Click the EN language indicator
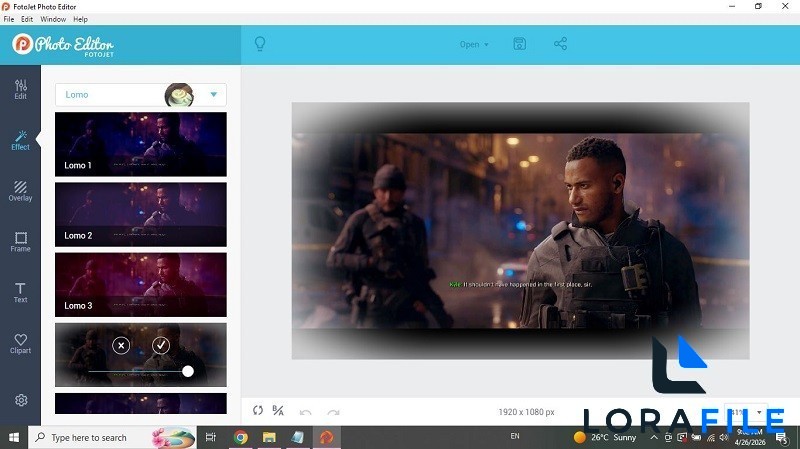Screen dimensions: 800x449 click(515, 436)
